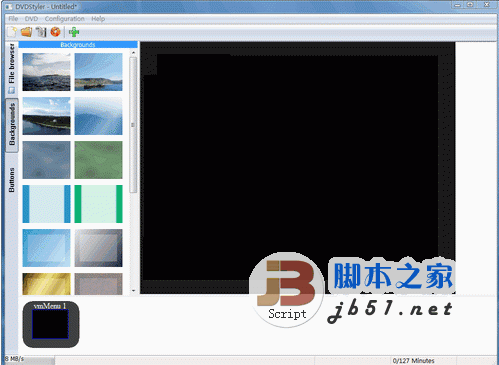Pick the green island river background thumbnail
The image size is (499, 365).
[x=46, y=116]
